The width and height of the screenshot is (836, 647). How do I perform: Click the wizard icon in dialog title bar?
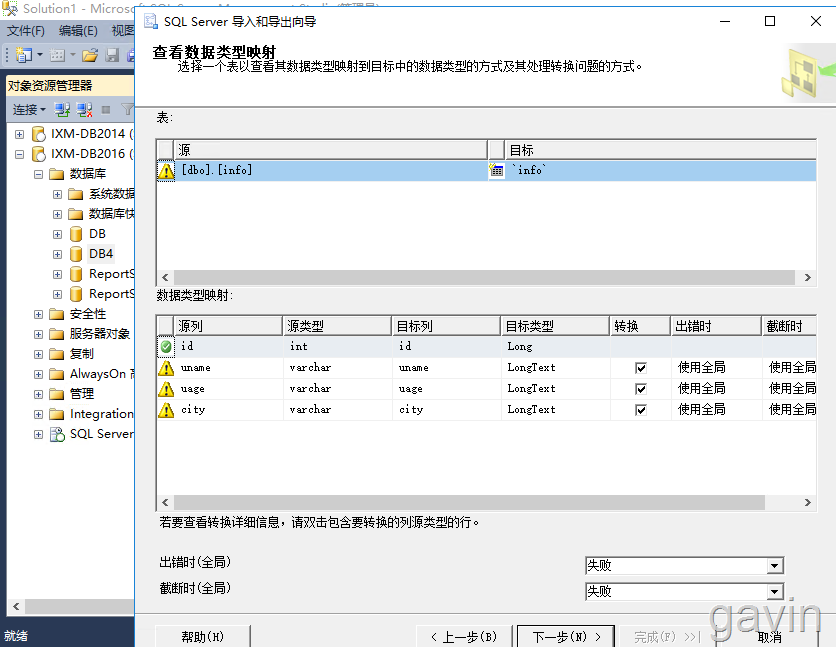151,21
